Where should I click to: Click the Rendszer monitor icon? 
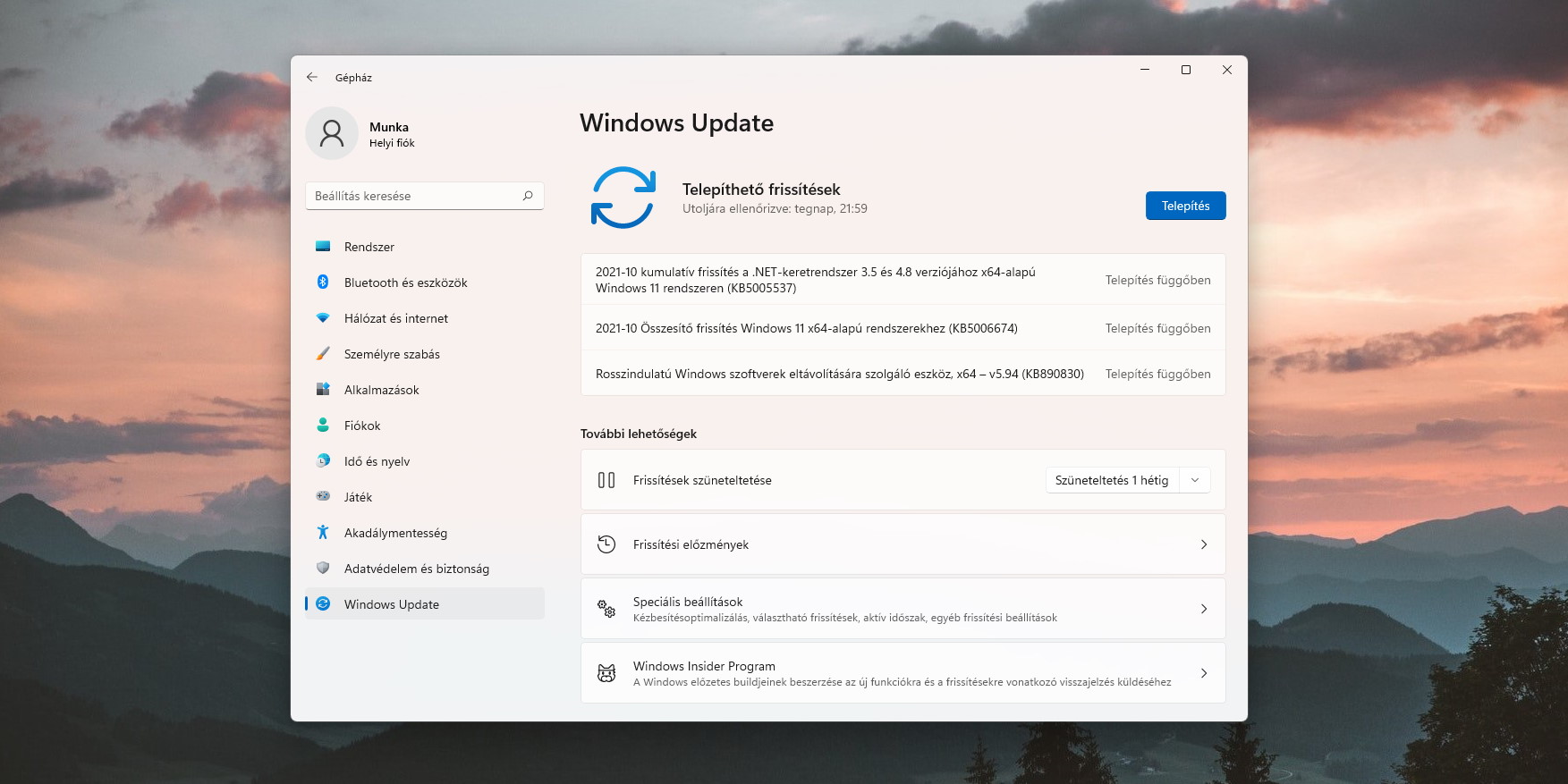click(x=323, y=247)
